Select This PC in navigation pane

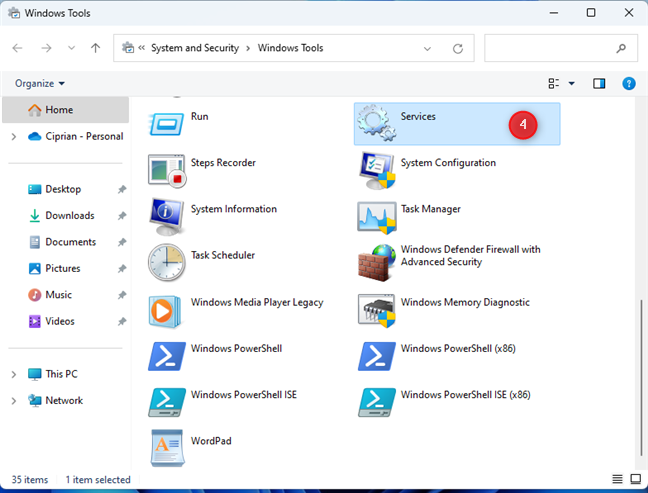point(61,374)
